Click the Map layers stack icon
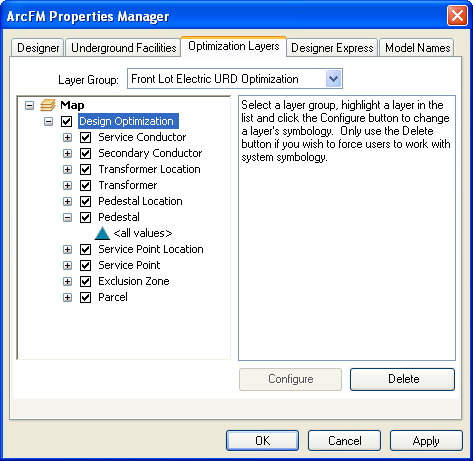 (48, 105)
